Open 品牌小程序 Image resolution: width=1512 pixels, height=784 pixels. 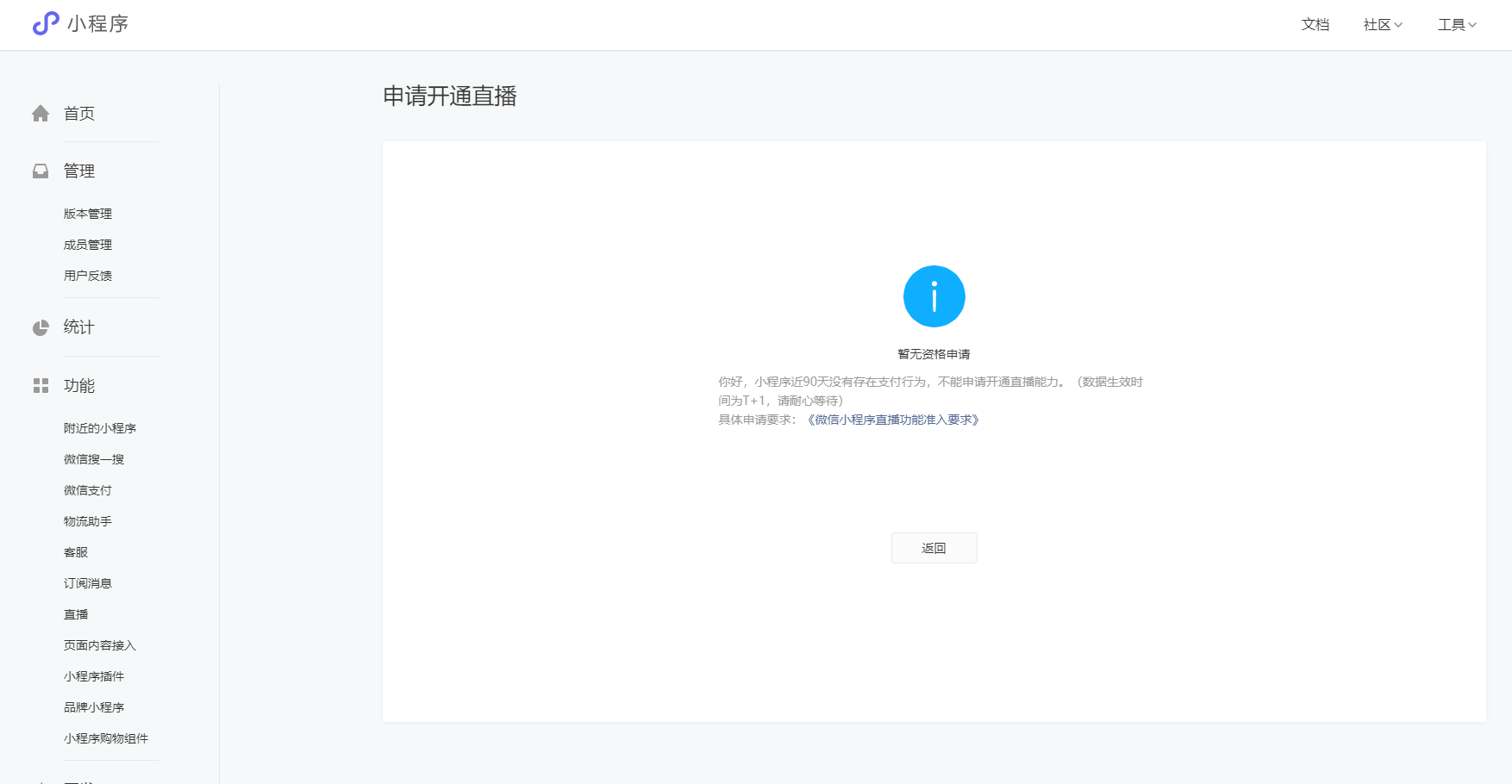[94, 707]
